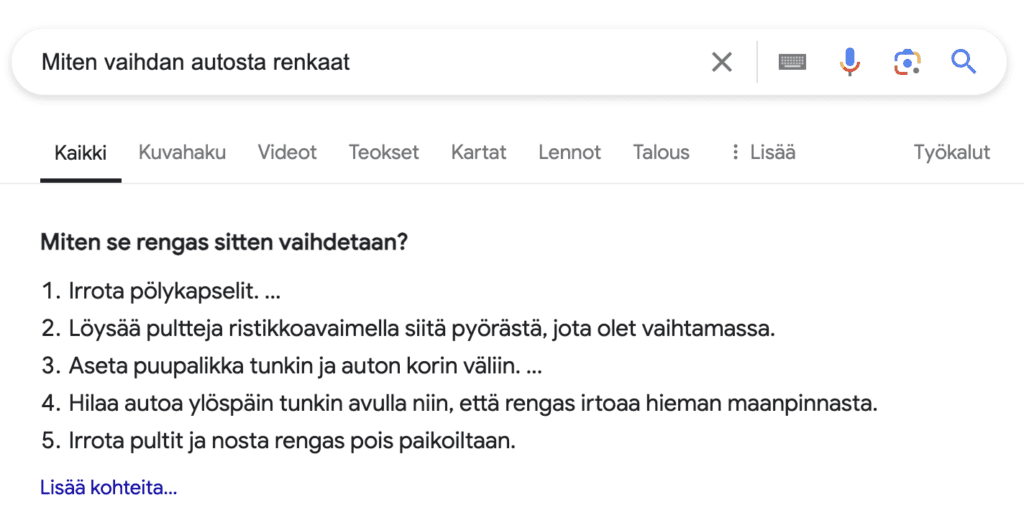Switch to the Videot tab
The width and height of the screenshot is (1024, 518).
pyautogui.click(x=287, y=152)
